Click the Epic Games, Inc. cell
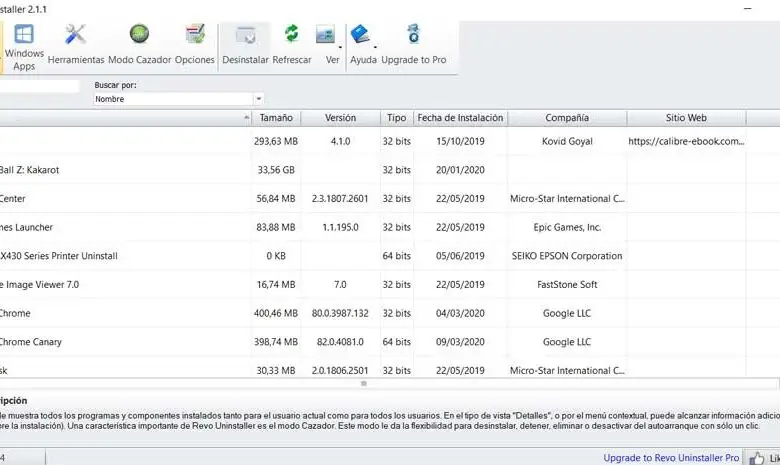The width and height of the screenshot is (780, 465). click(567, 227)
